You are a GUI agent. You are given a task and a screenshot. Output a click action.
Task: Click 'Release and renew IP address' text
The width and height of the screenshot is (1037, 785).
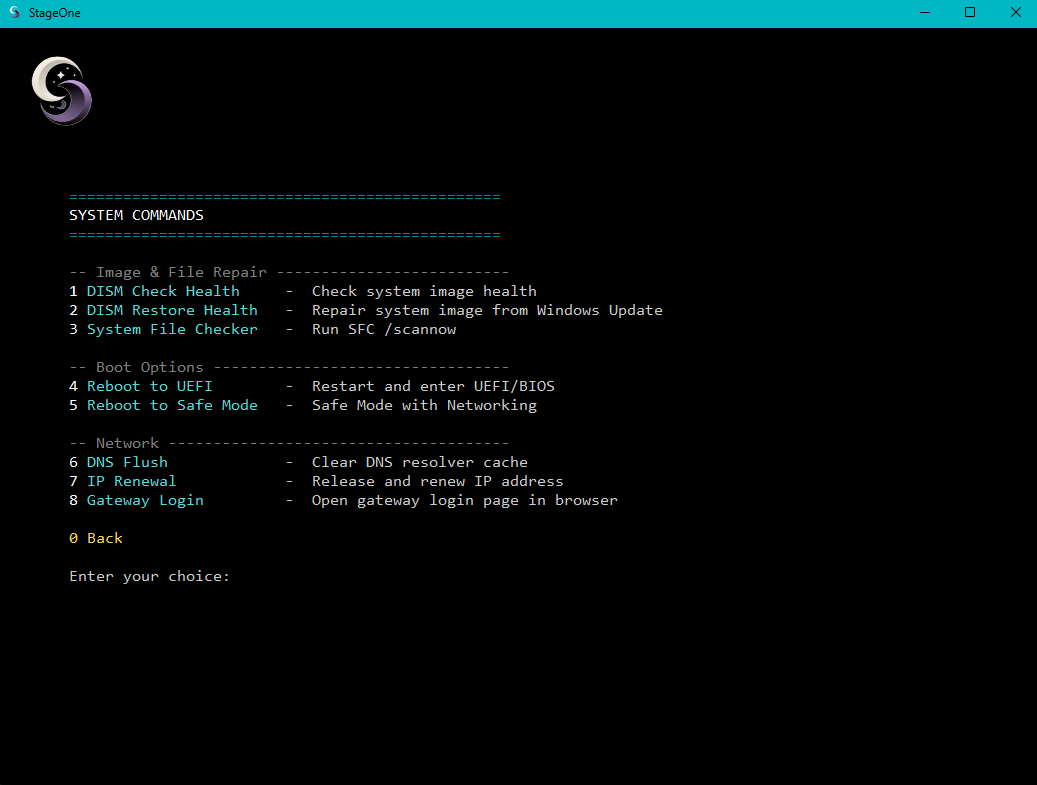click(x=437, y=481)
